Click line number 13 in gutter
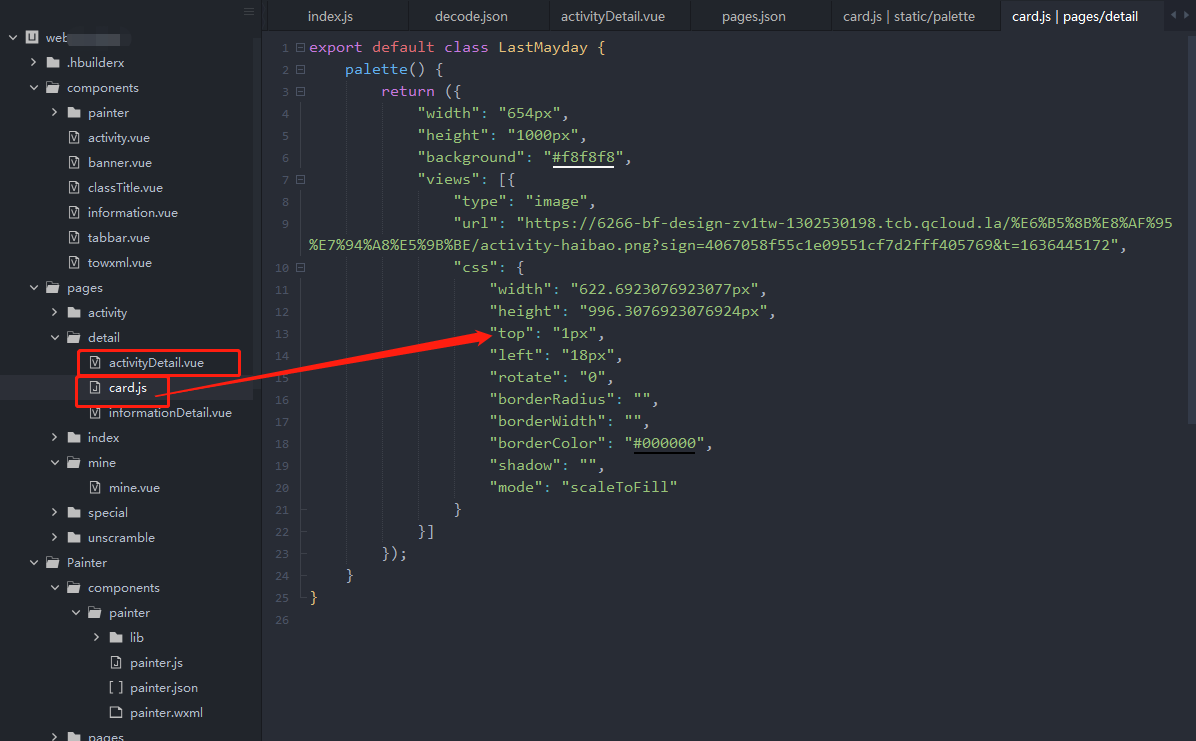 (x=282, y=333)
